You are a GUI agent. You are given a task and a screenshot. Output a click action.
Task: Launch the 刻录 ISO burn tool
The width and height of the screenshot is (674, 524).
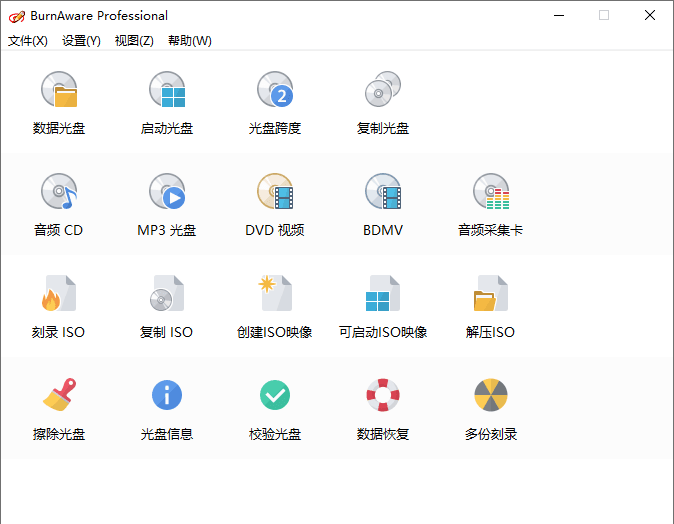pos(59,307)
